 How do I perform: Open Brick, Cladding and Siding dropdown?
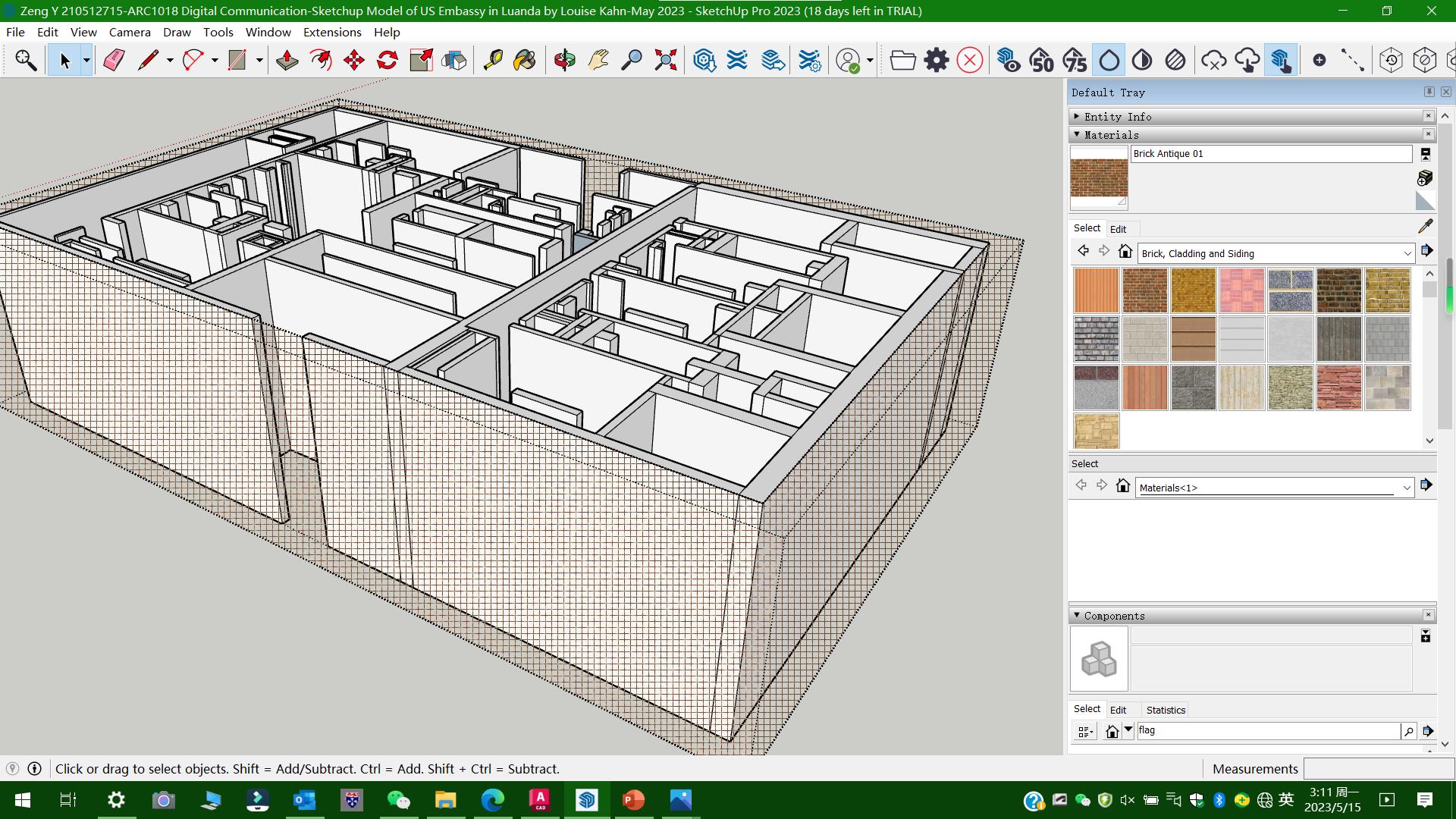[x=1407, y=253]
